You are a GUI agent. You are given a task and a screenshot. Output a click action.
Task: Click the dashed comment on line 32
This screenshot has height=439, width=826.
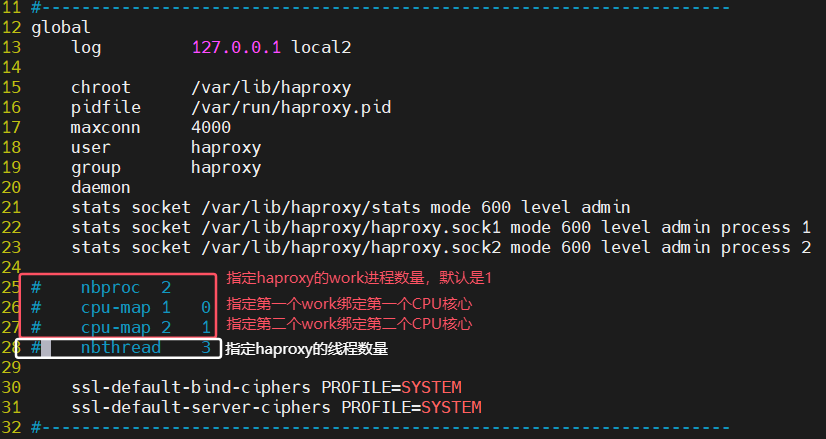coord(381,428)
